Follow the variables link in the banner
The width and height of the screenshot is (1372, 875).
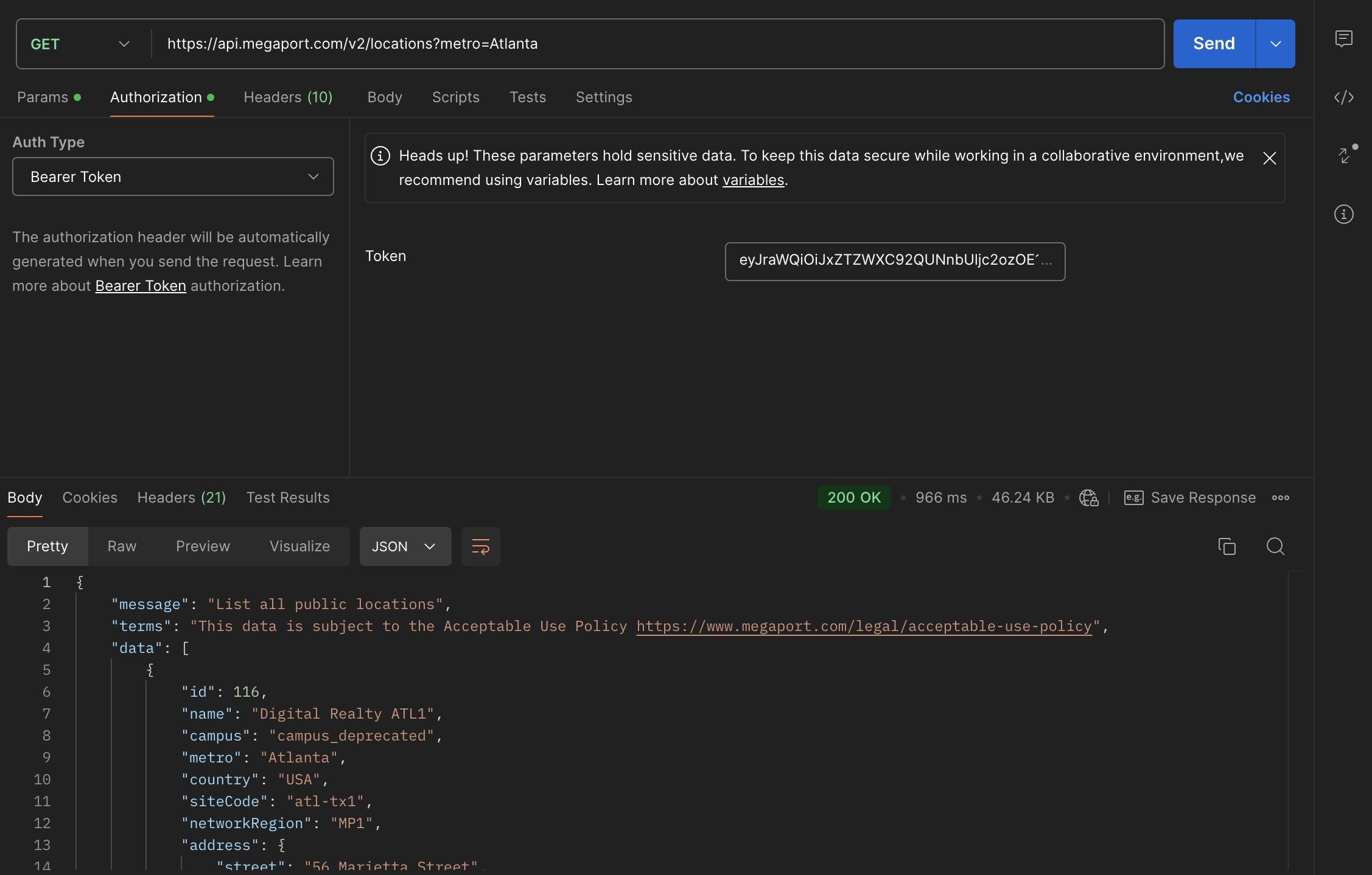753,180
